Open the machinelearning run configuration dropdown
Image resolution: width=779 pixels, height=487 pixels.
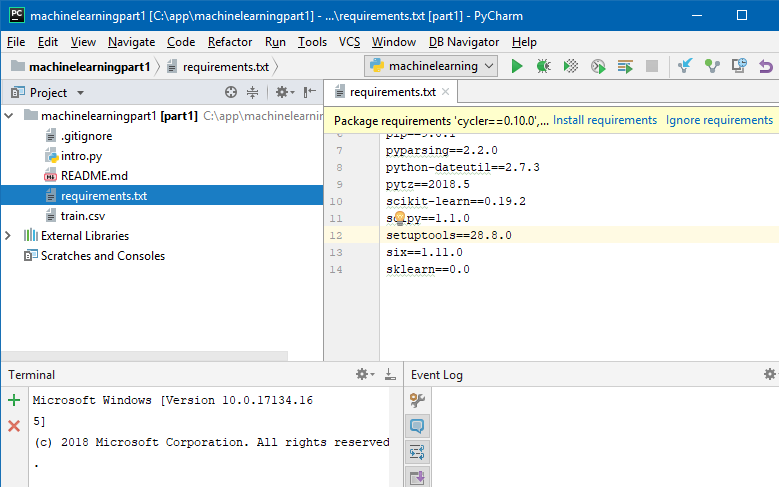pos(431,66)
